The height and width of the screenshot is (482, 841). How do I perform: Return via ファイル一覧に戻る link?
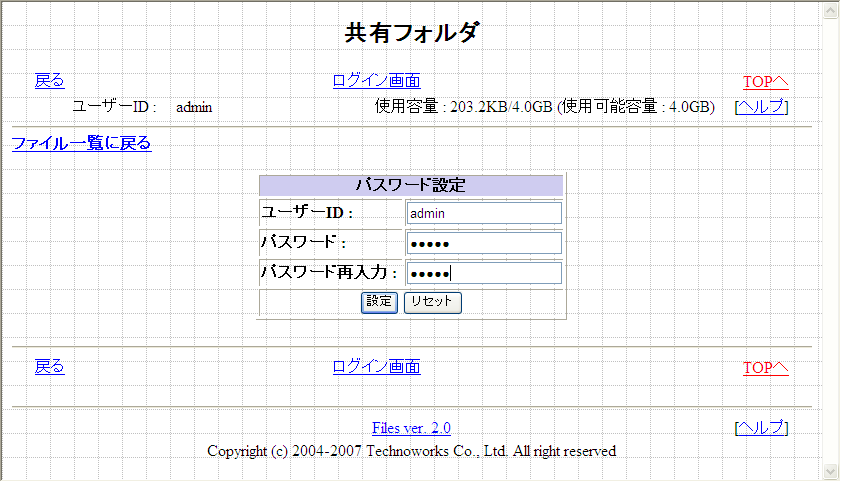click(x=81, y=143)
